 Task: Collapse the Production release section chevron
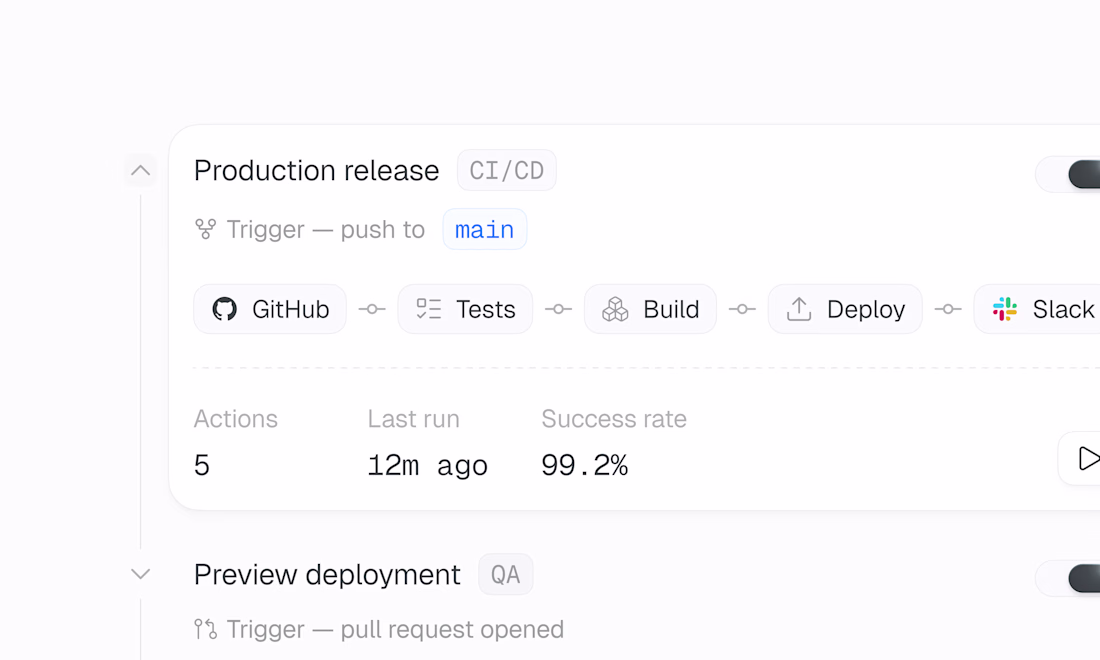pos(140,170)
